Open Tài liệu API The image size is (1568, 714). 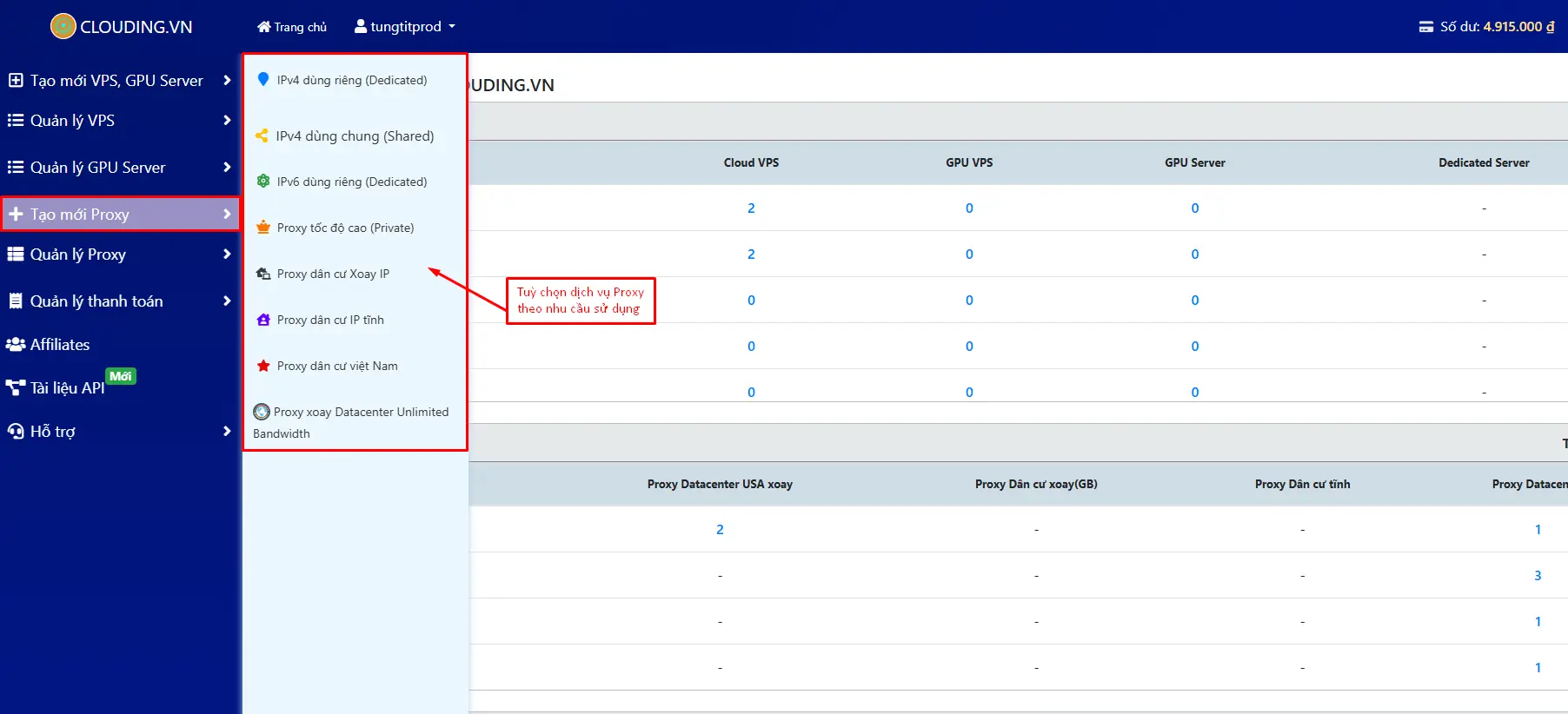(67, 388)
